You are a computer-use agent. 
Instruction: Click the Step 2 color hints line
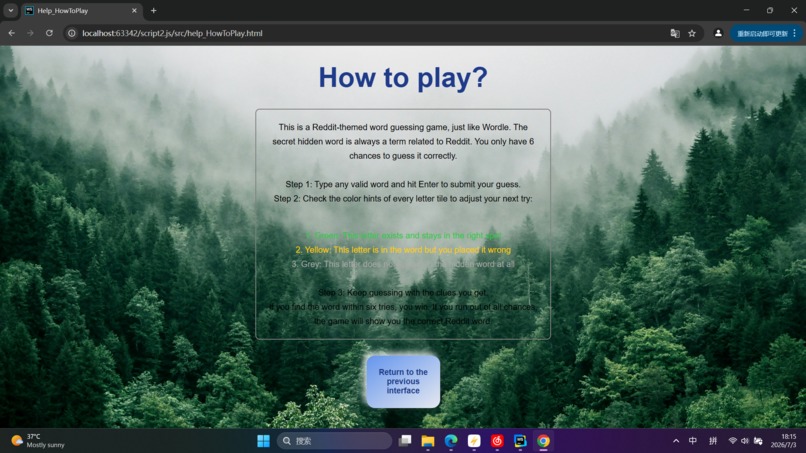403,198
